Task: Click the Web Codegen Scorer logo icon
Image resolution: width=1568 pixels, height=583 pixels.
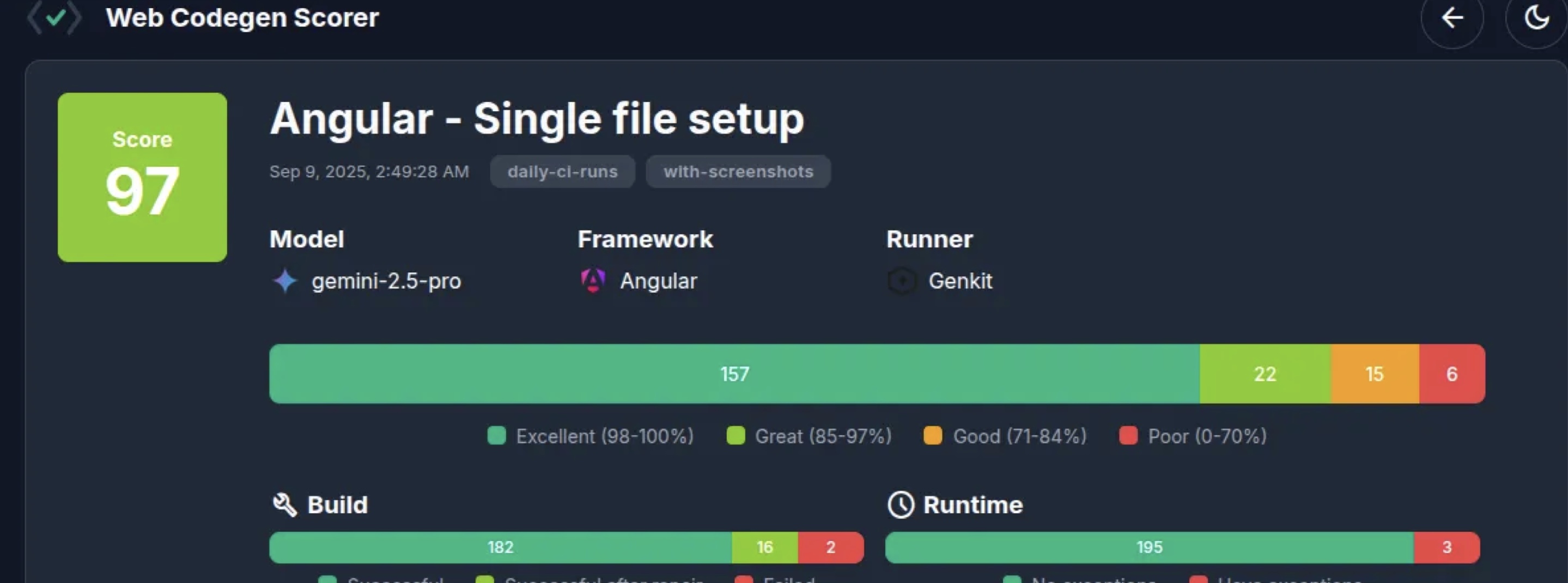Action: pos(54,17)
